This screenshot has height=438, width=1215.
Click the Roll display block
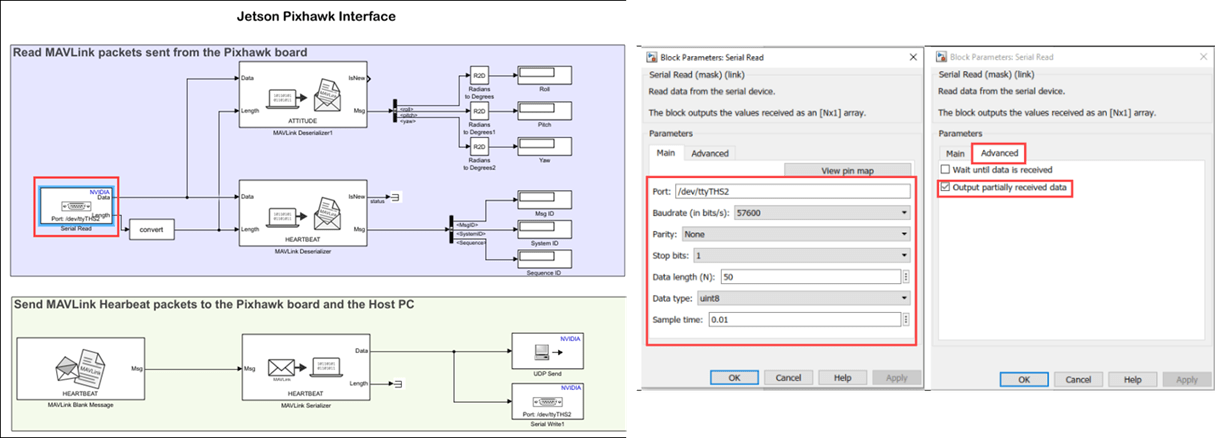[543, 75]
